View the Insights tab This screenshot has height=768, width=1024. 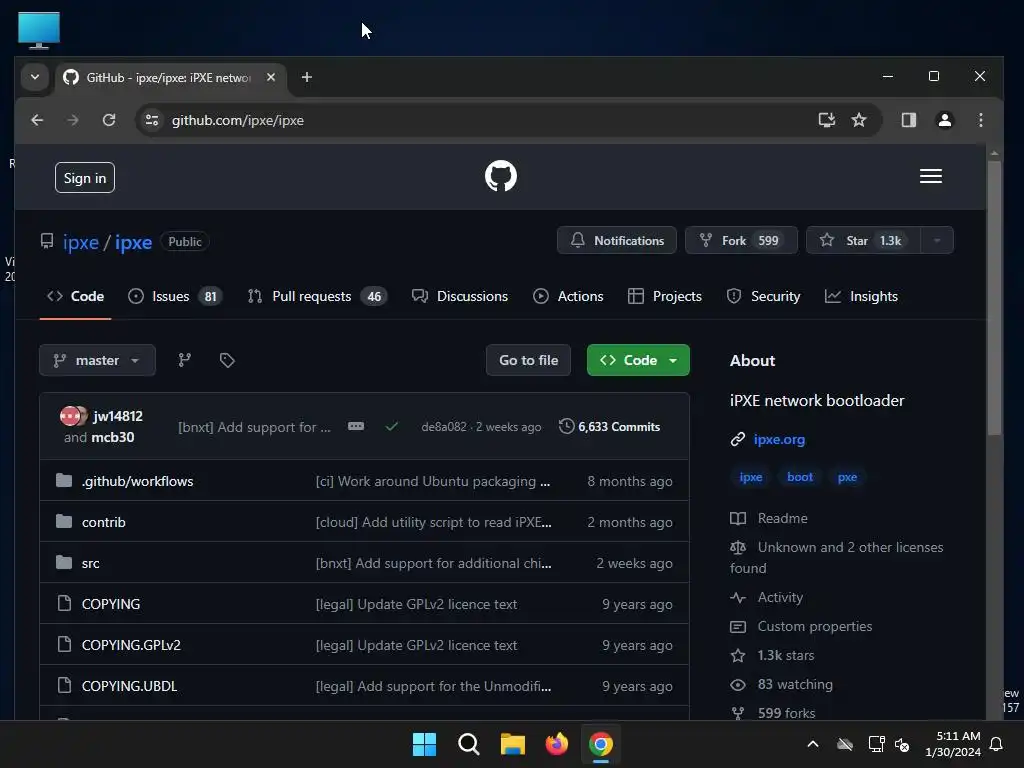(861, 296)
